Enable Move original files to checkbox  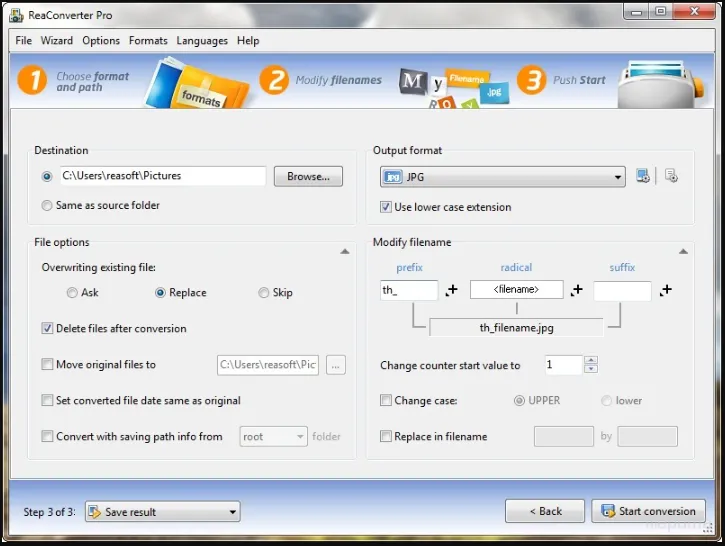click(x=47, y=364)
